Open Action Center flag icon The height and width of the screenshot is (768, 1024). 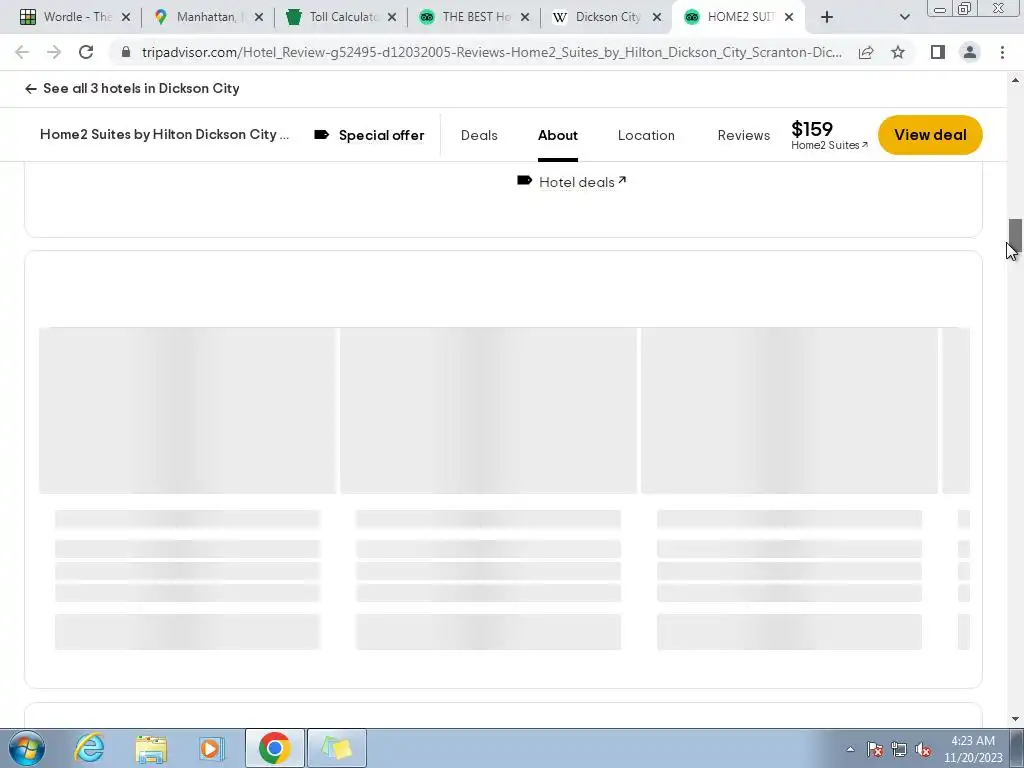point(875,750)
